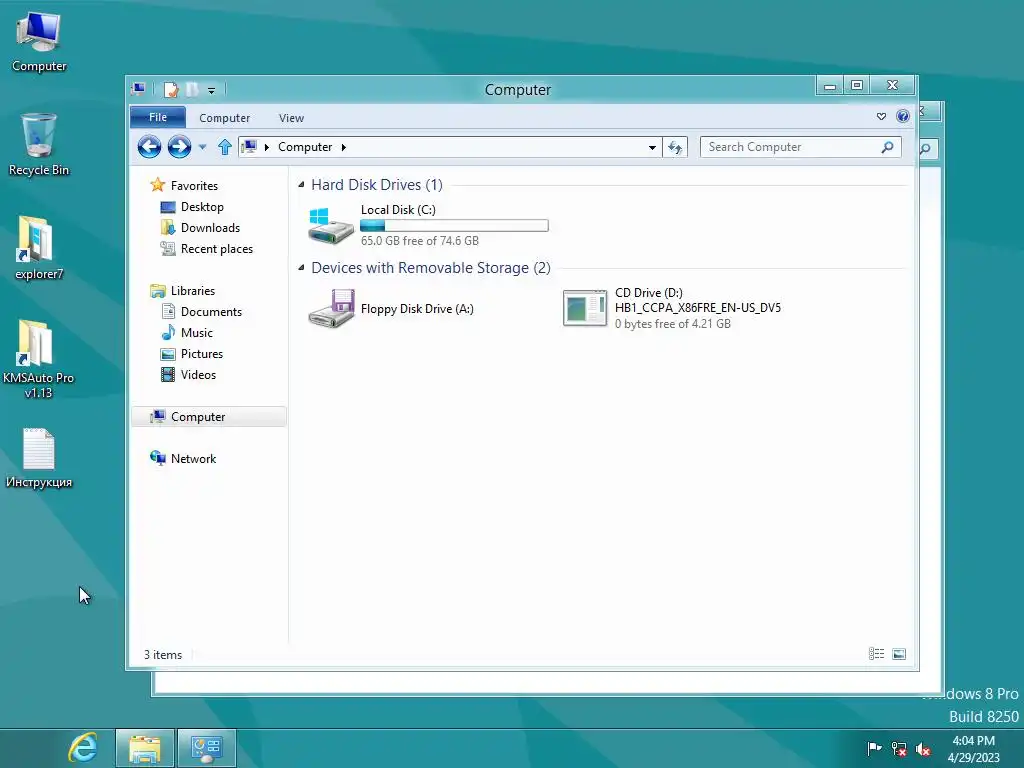Click the Properties quick access toolbar icon
The image size is (1024, 768).
pyautogui.click(x=170, y=89)
